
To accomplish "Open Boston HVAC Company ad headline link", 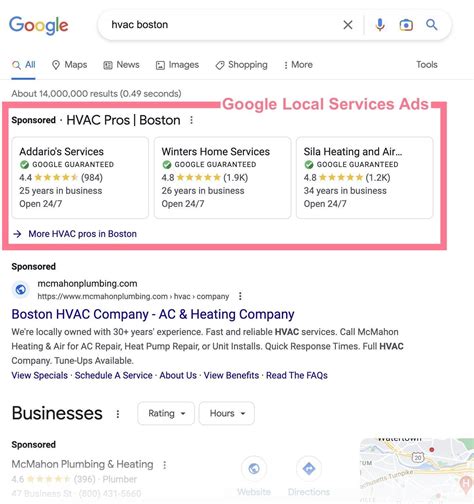I will 153,314.
